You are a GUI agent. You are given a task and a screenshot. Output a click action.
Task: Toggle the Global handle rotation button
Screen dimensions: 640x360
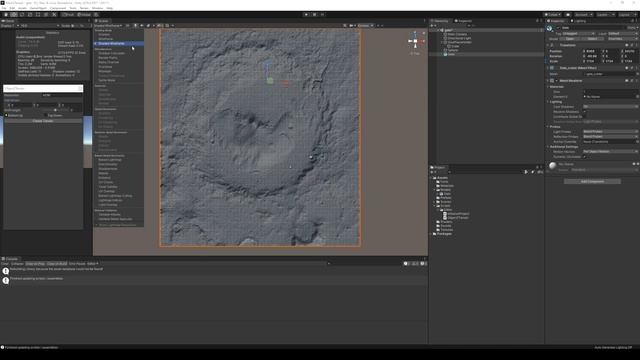point(84,15)
